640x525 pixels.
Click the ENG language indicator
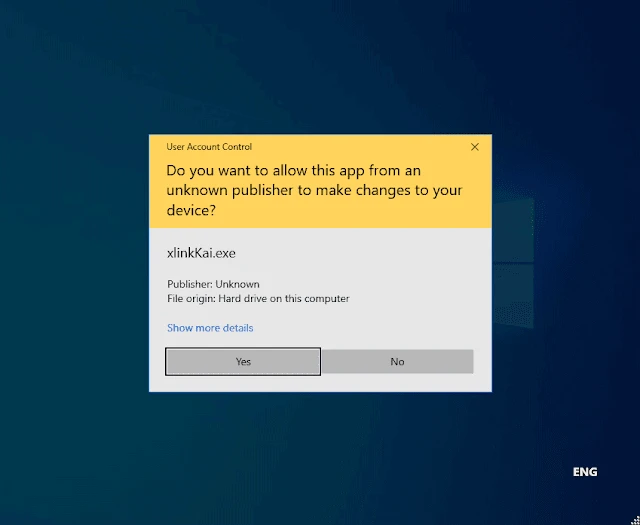click(x=585, y=472)
